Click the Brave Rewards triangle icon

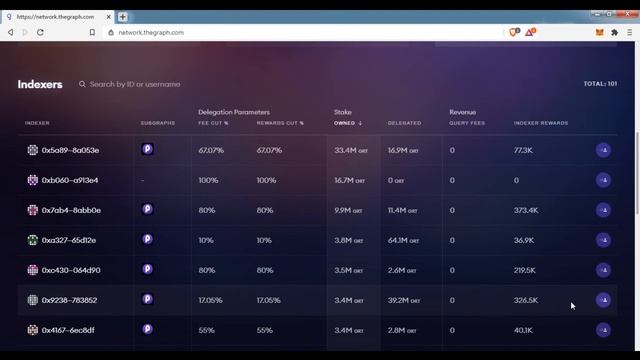[530, 32]
